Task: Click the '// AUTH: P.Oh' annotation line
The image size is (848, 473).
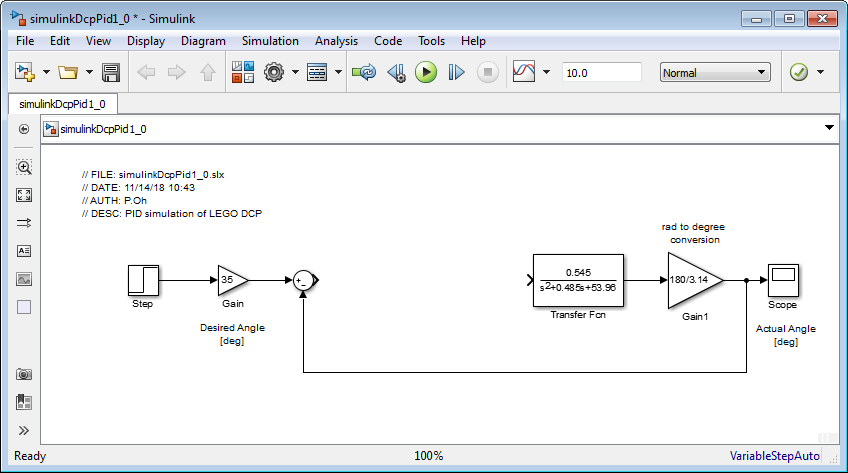Action: click(x=114, y=201)
